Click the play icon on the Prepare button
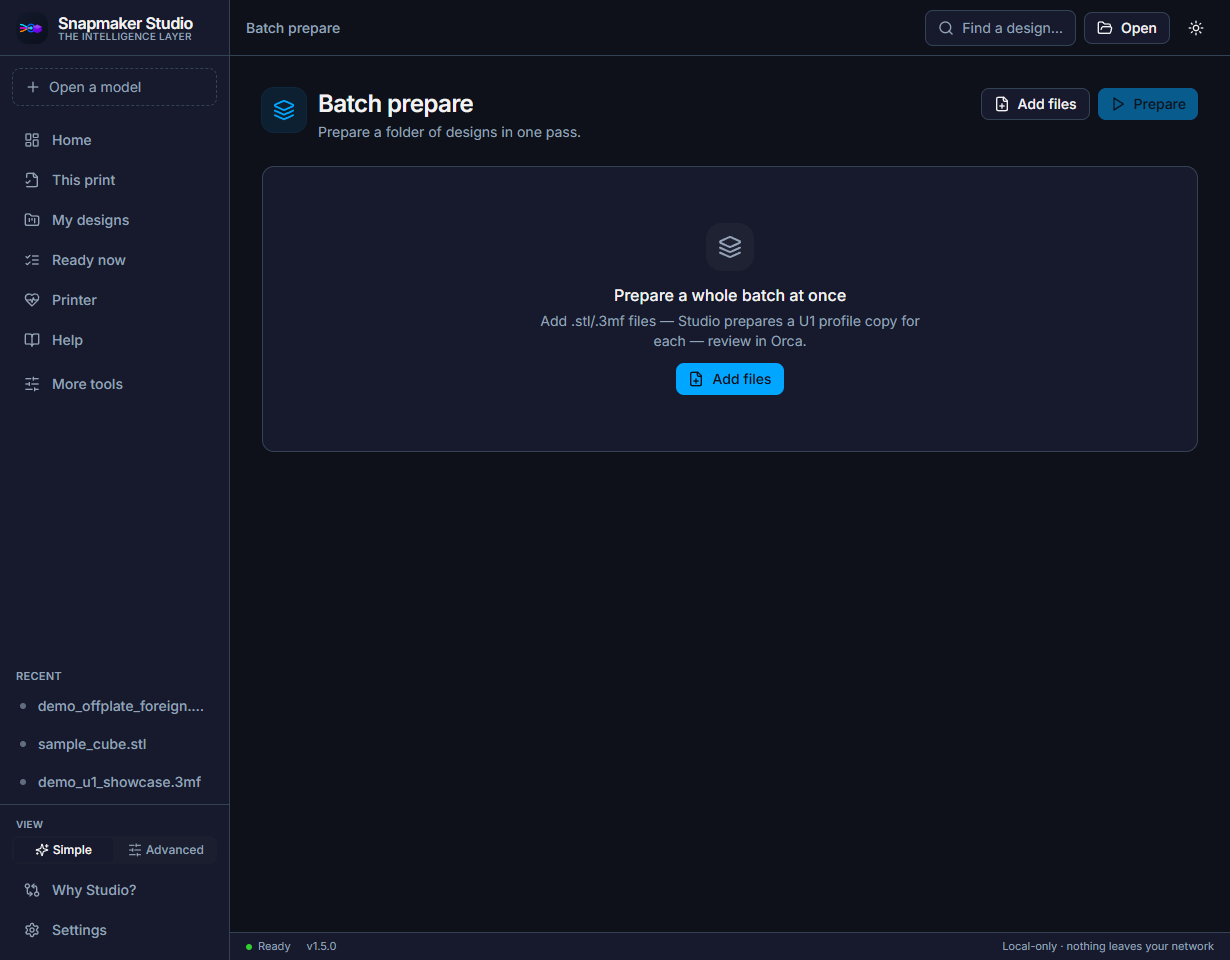Screen dimensions: 1230x960 1119,104
